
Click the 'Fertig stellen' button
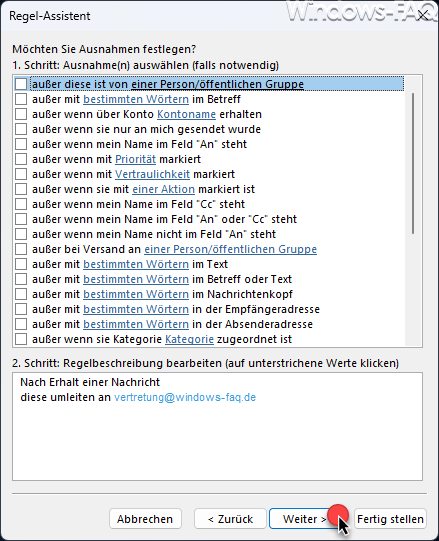coord(390,519)
